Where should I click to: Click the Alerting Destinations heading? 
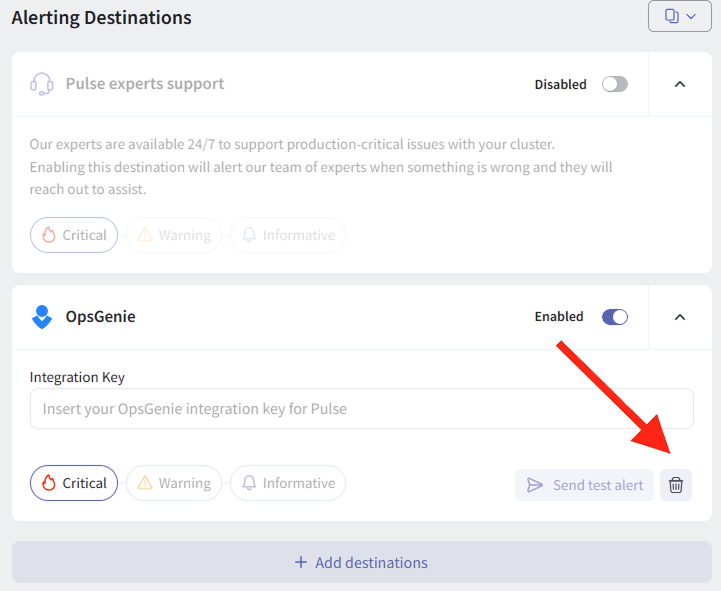(x=102, y=18)
